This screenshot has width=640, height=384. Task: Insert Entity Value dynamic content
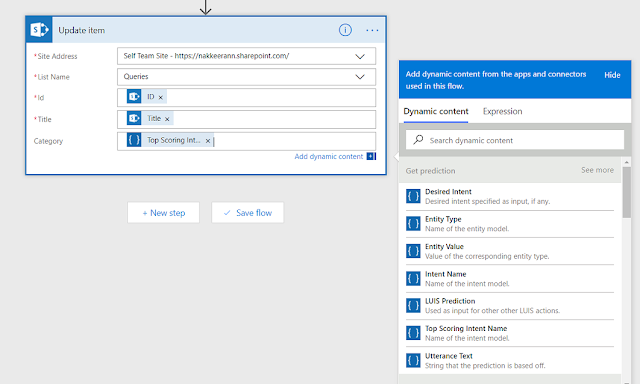coord(510,251)
